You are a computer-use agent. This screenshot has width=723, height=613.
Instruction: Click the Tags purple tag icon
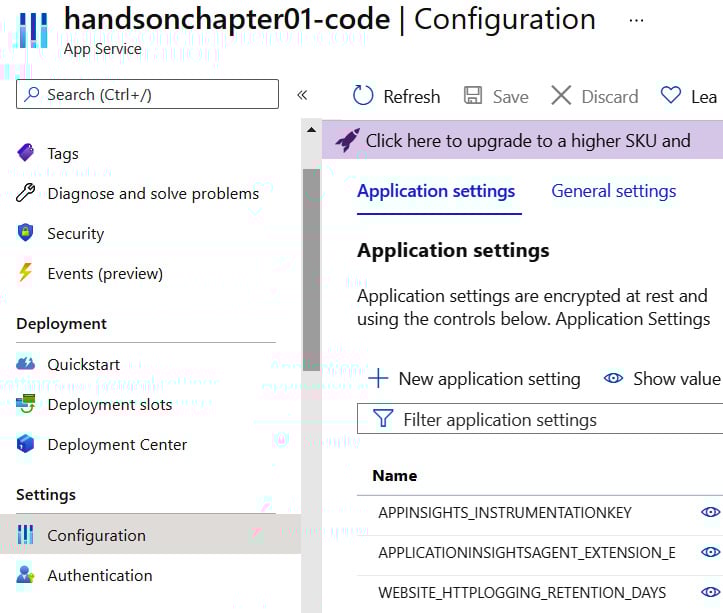tap(25, 152)
